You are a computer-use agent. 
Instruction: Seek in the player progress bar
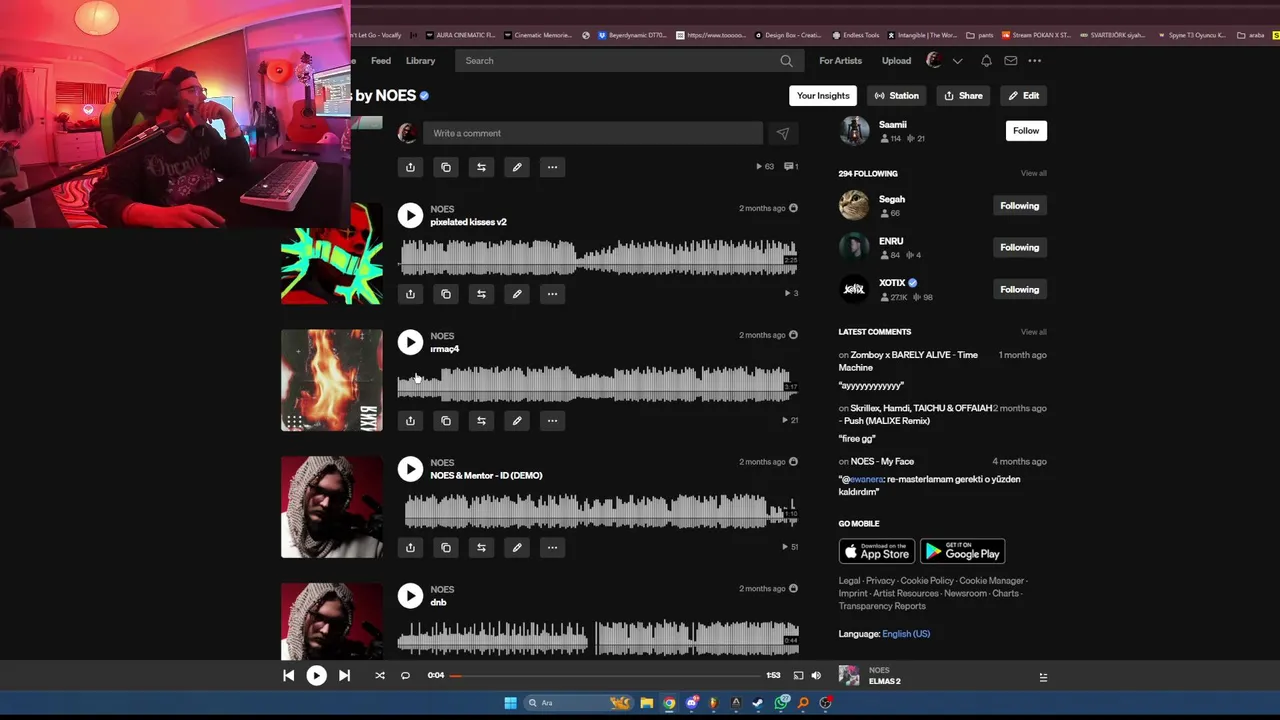click(x=607, y=676)
